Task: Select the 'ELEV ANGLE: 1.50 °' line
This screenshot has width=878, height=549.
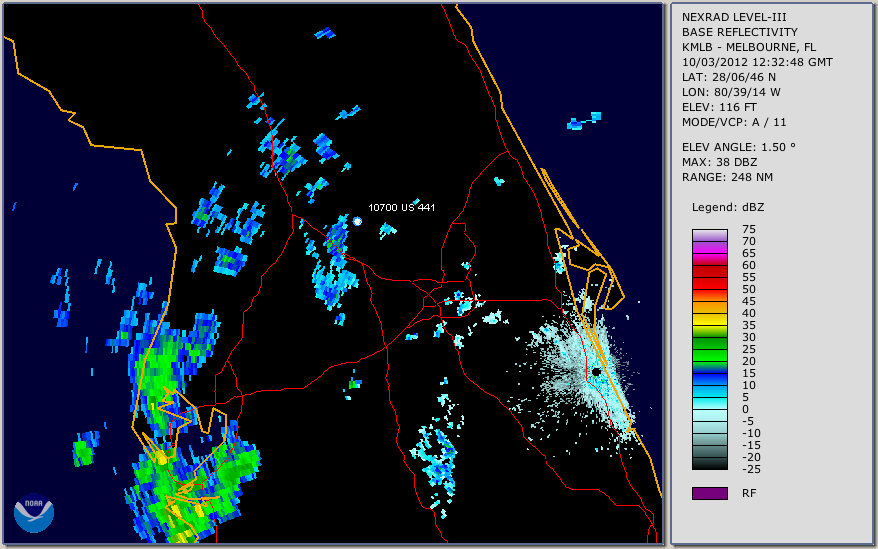Action: pos(739,147)
